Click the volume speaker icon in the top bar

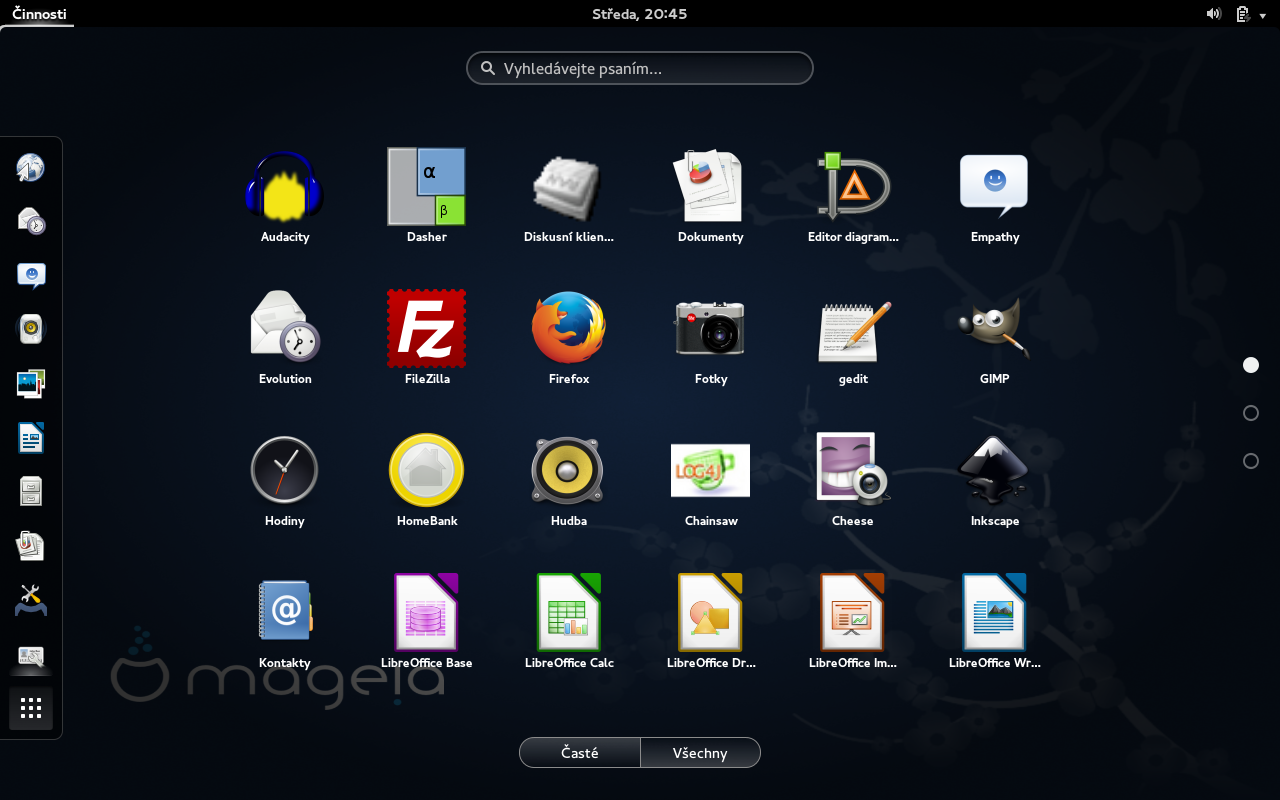pos(1214,14)
